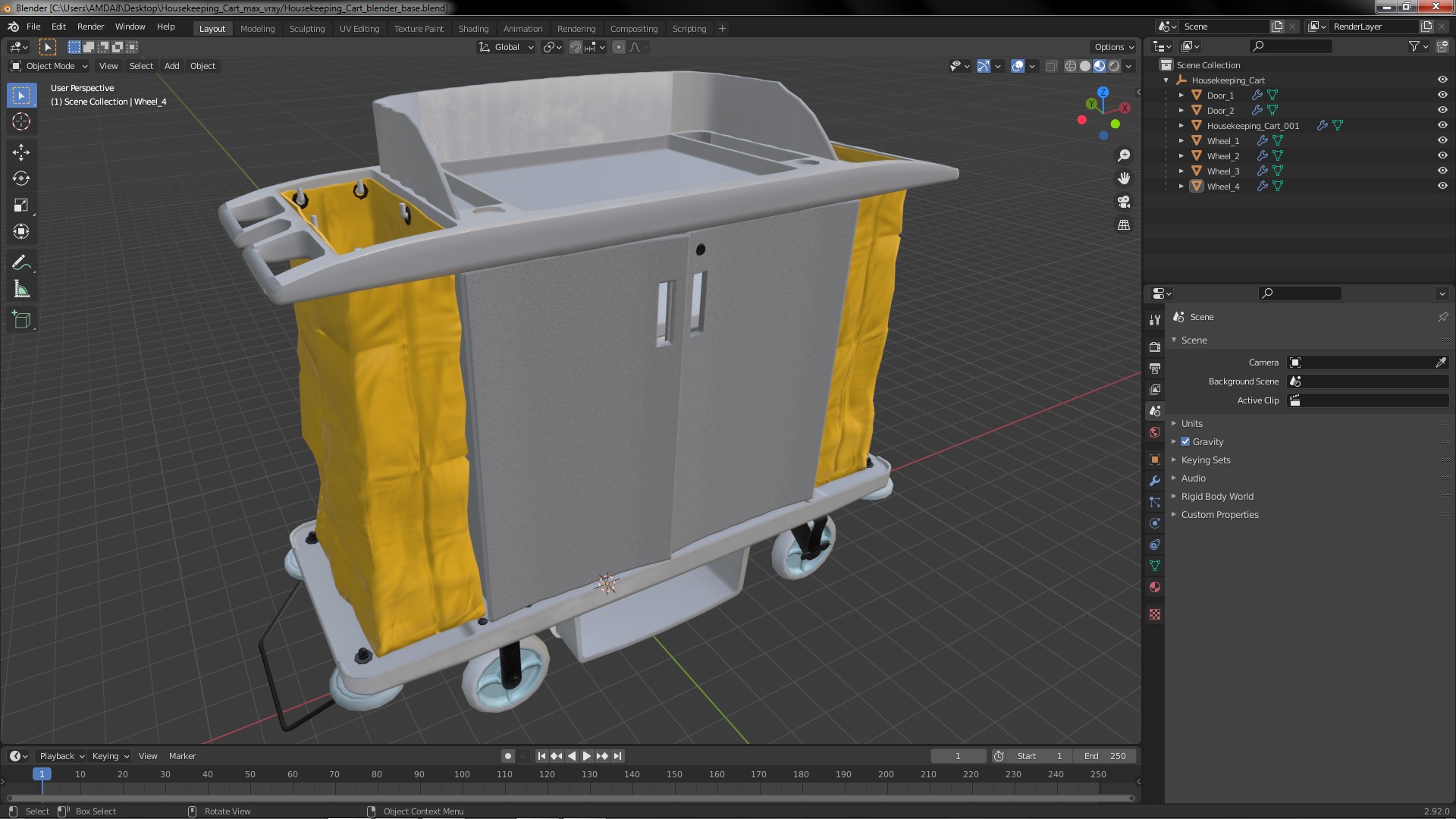Image resolution: width=1456 pixels, height=819 pixels.
Task: Select the Scale tool icon
Action: tap(21, 205)
